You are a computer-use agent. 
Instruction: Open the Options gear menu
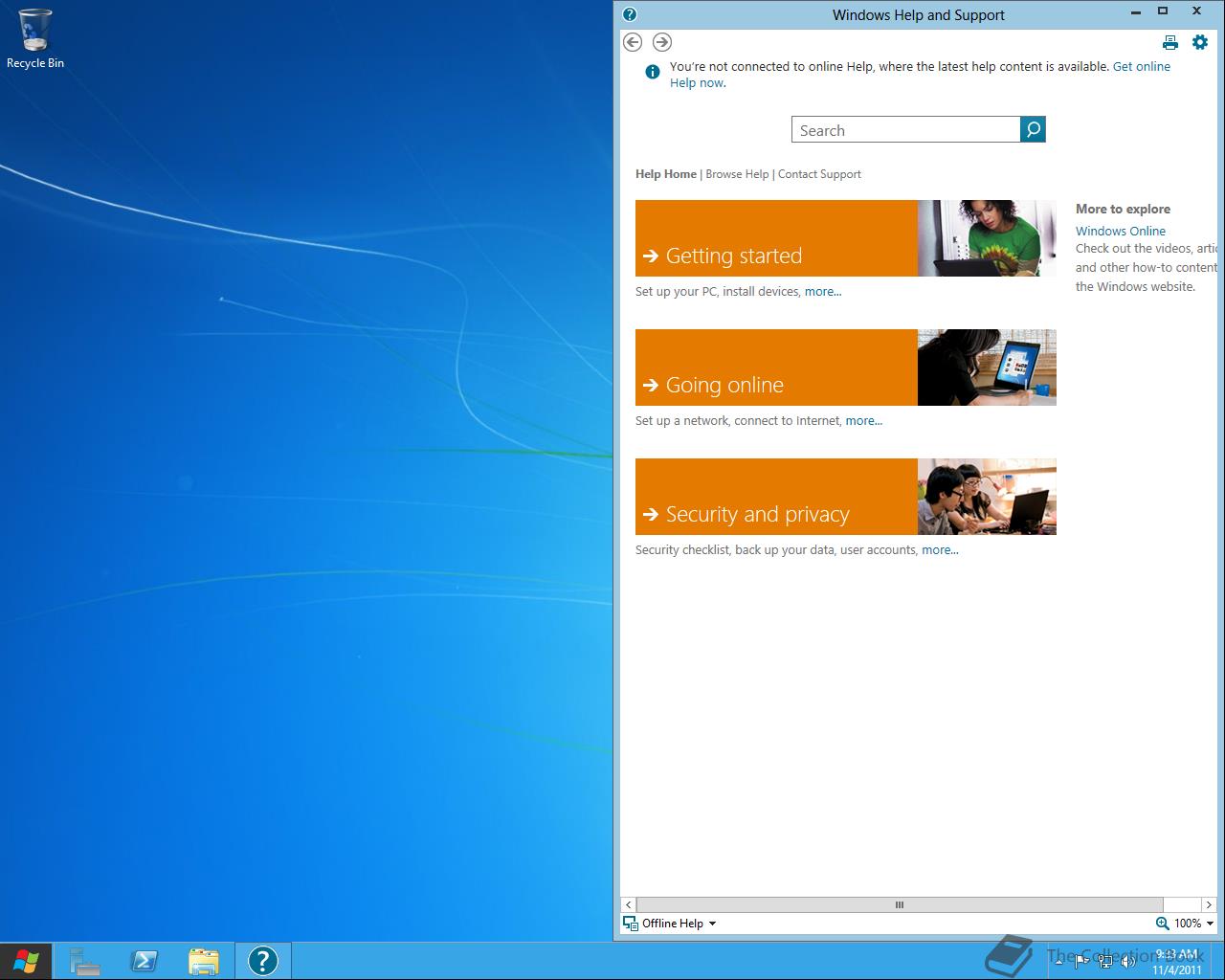pos(1199,42)
